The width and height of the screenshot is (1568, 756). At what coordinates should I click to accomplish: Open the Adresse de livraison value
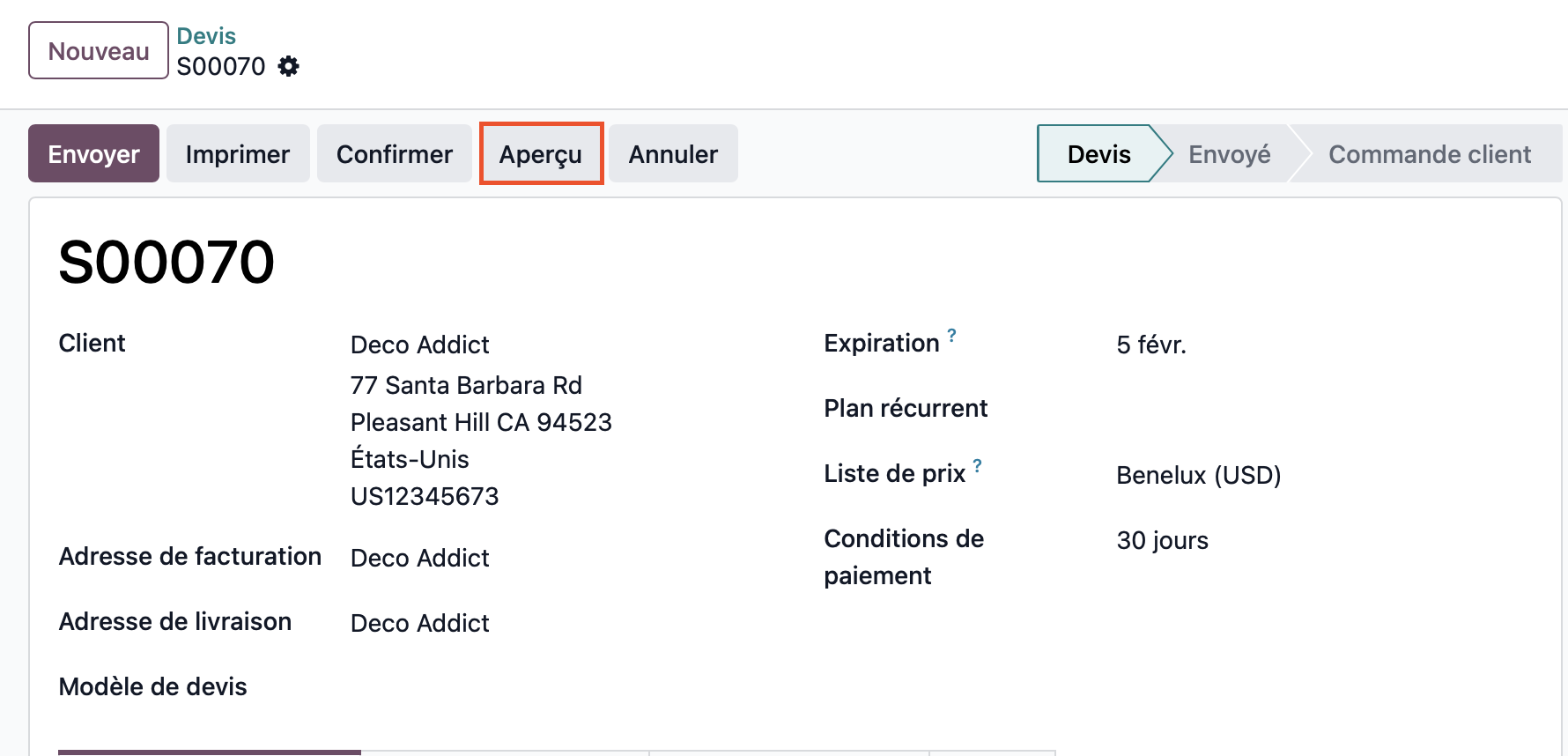(420, 623)
